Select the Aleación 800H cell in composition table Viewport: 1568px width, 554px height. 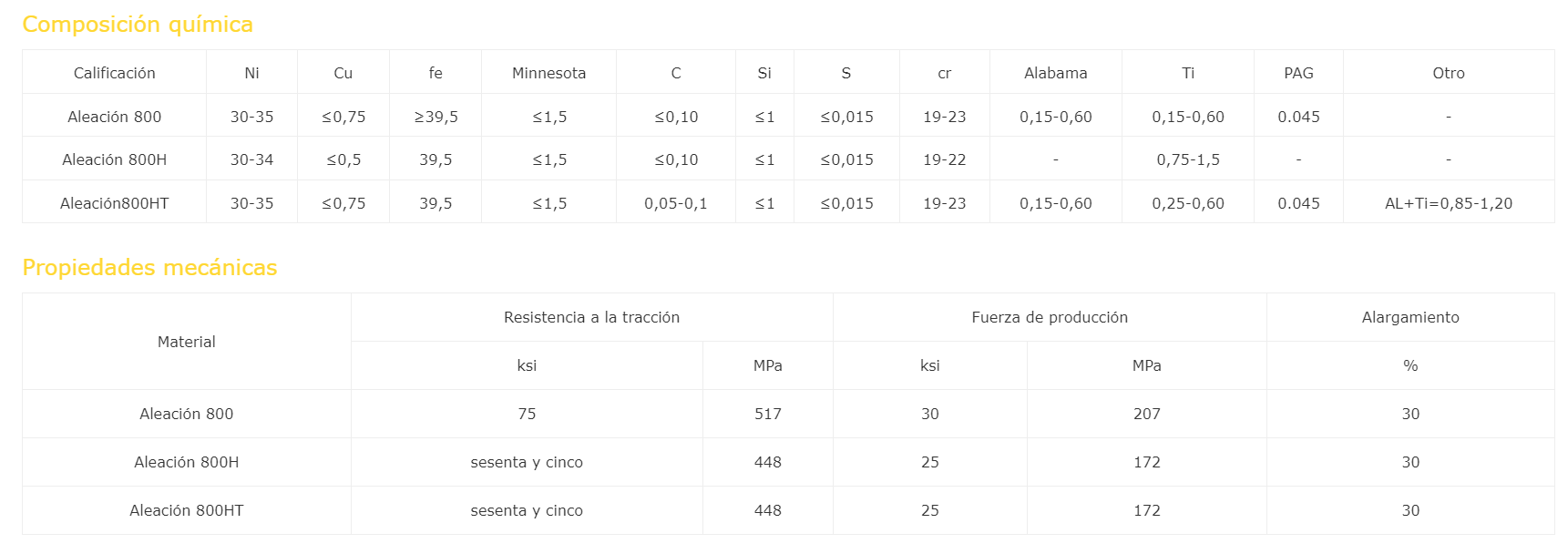115,159
